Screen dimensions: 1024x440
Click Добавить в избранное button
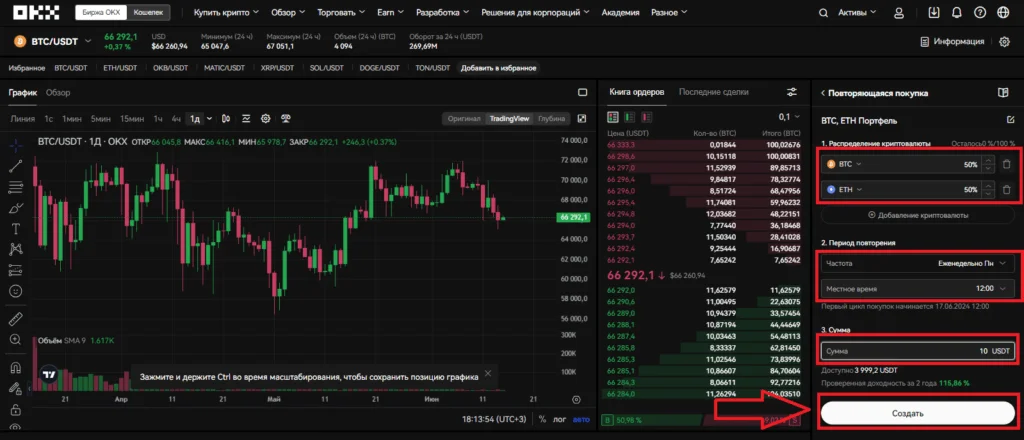point(499,68)
